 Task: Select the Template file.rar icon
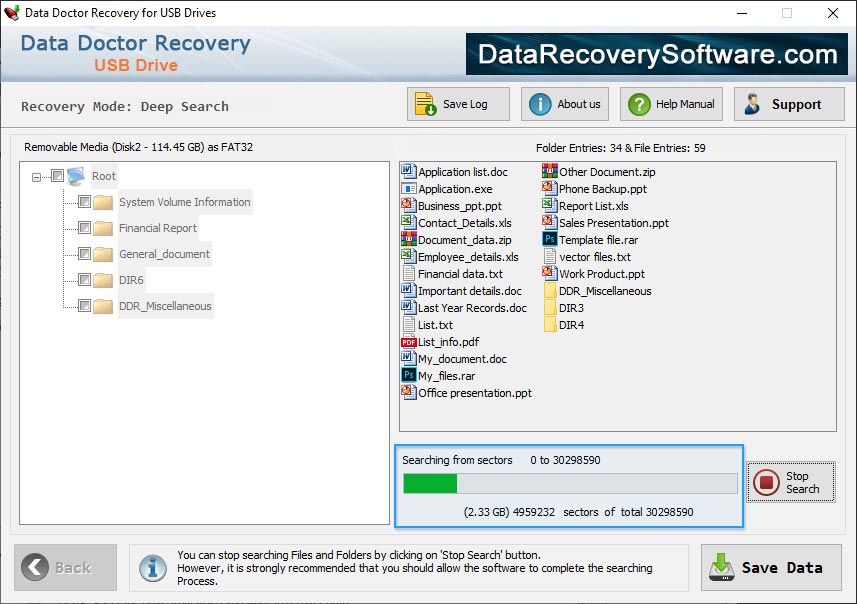tap(548, 239)
